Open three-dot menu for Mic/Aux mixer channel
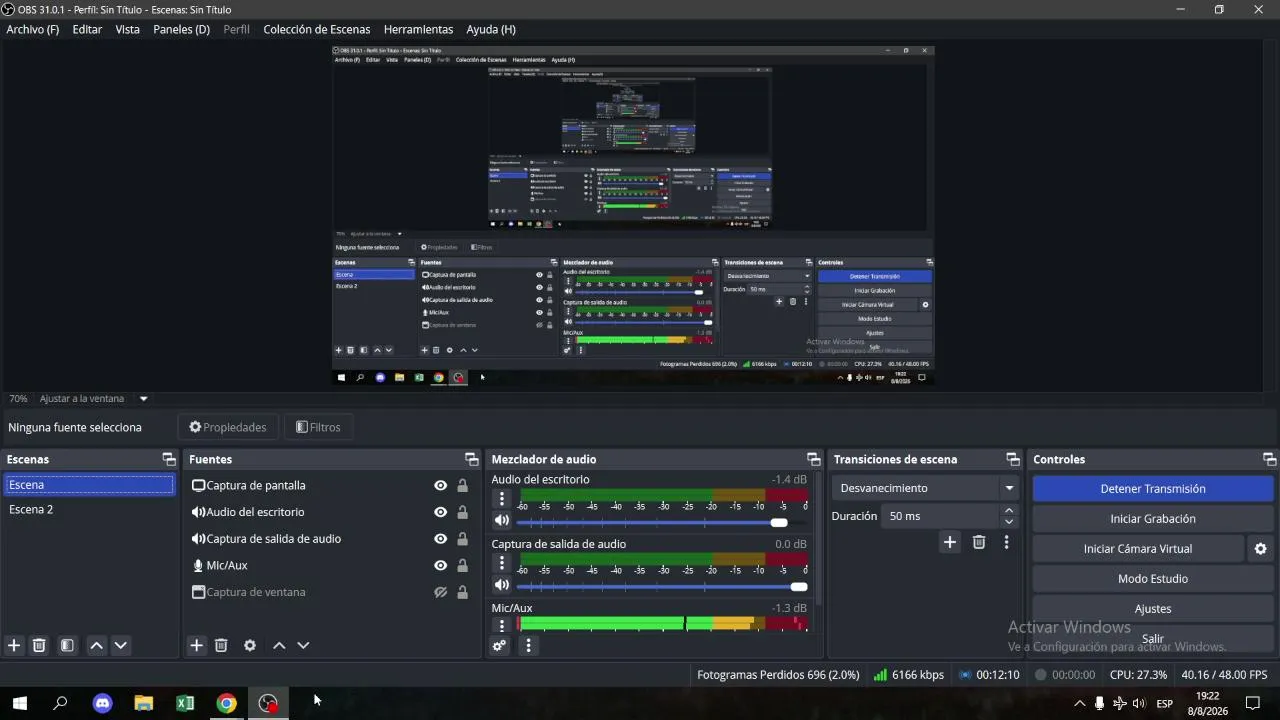 tap(502, 626)
